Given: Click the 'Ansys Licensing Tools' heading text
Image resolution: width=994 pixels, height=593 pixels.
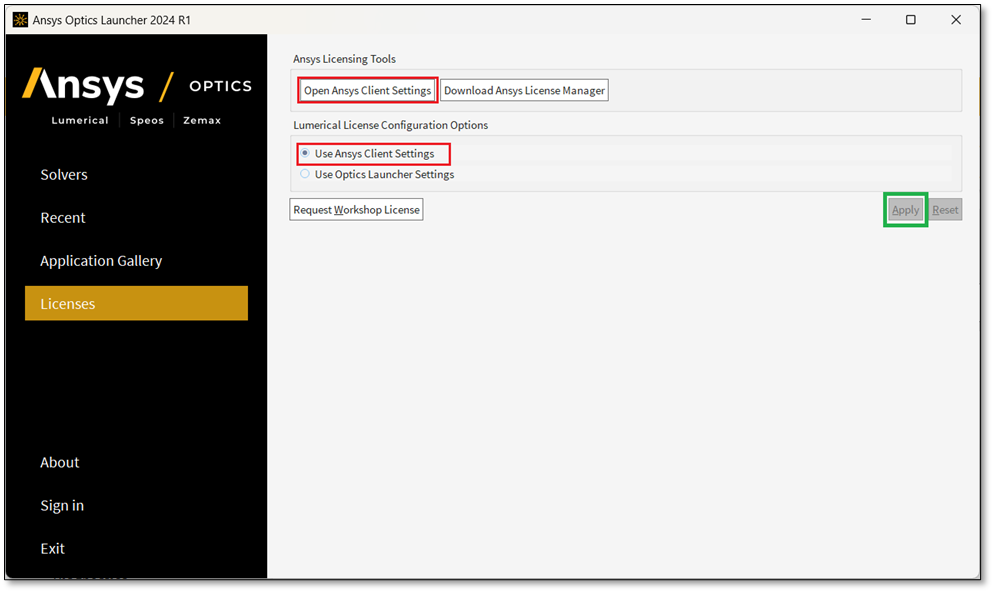Looking at the screenshot, I should click(x=344, y=59).
